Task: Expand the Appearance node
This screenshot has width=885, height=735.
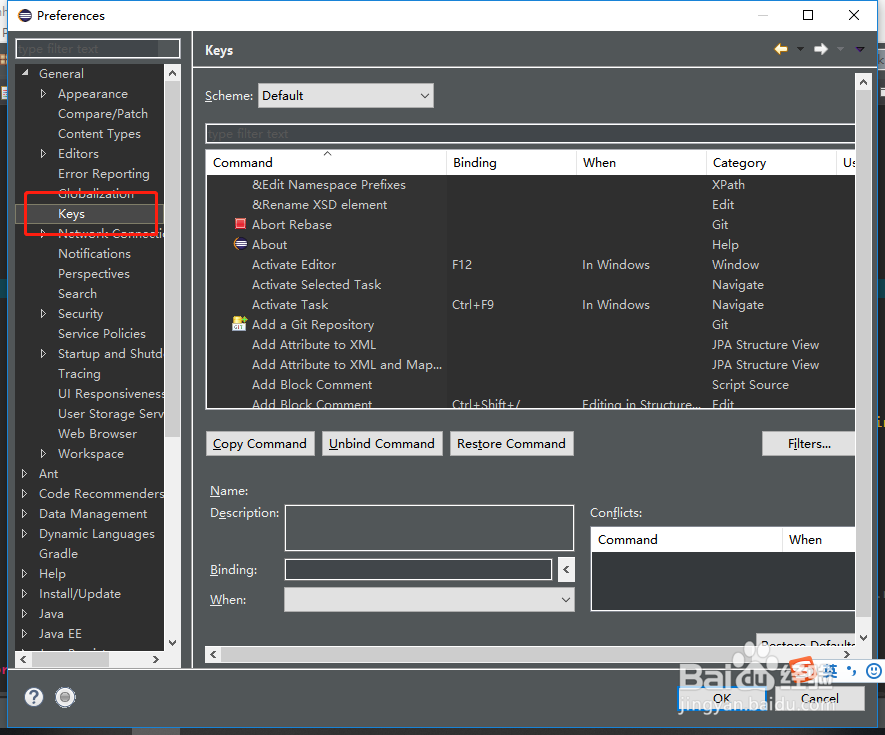Action: (43, 93)
